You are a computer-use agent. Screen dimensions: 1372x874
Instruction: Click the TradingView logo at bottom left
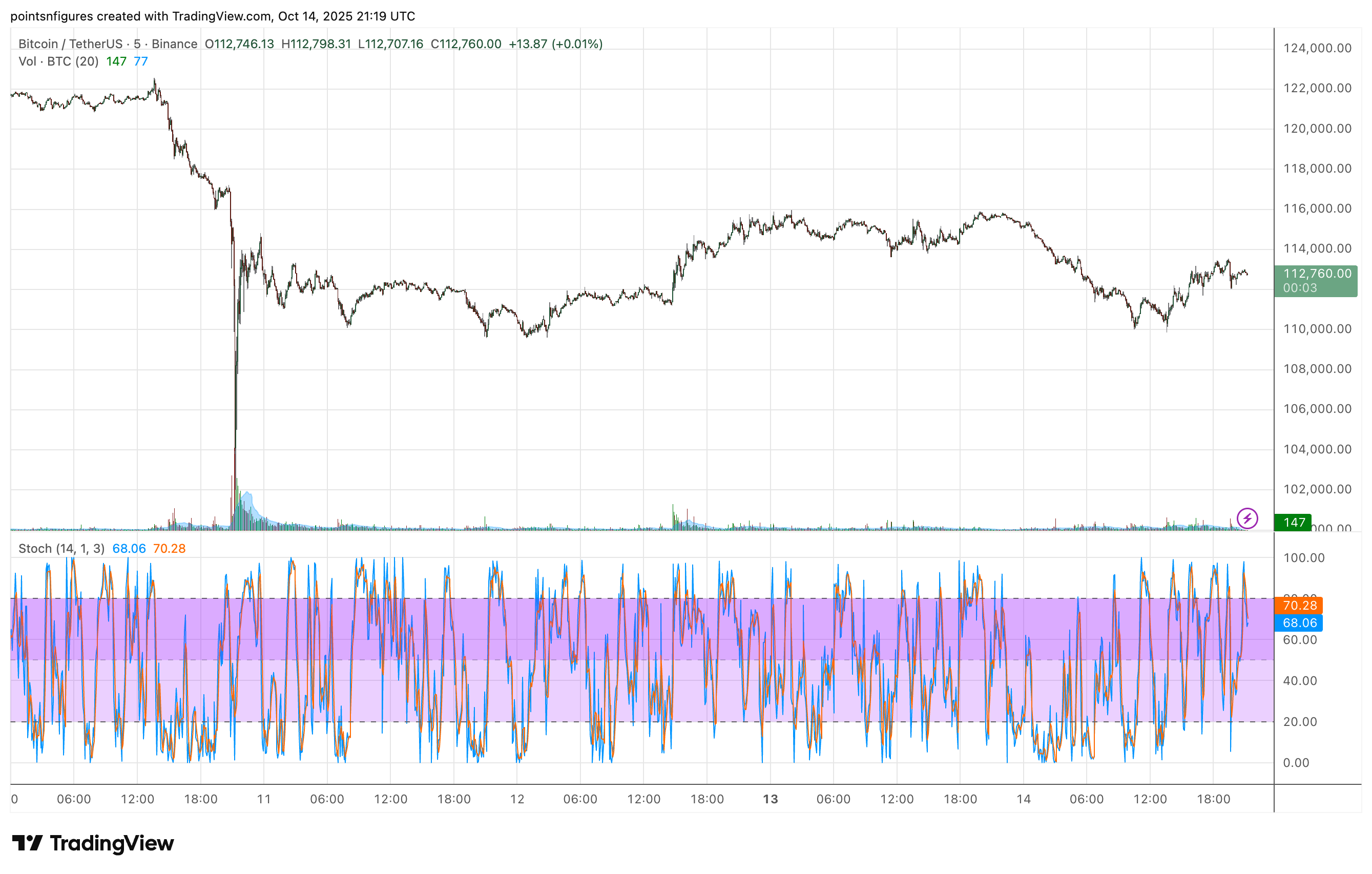[93, 843]
